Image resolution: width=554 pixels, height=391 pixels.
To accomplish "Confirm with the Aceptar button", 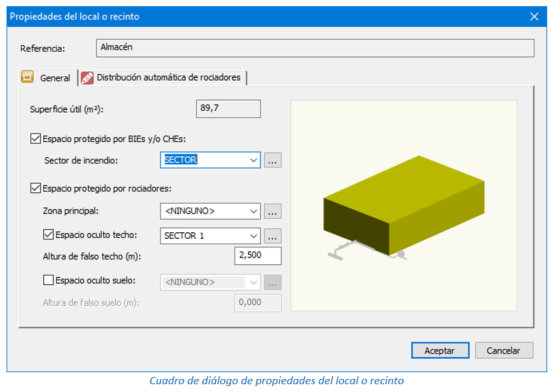I will 440,350.
